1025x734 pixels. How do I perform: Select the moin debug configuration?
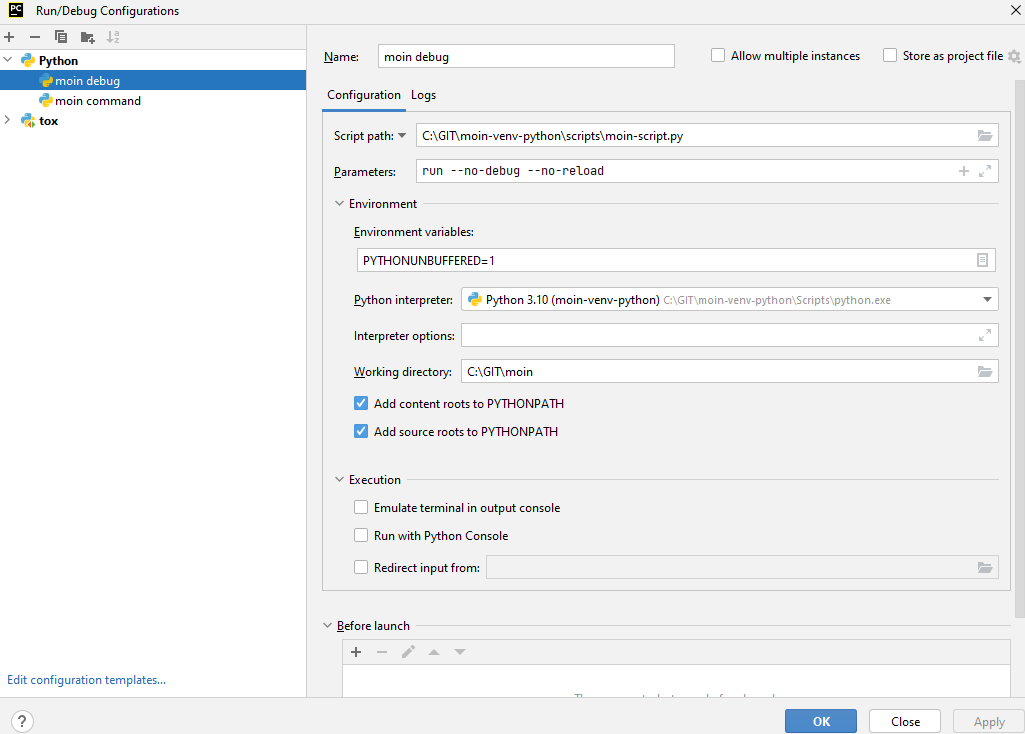pos(153,80)
